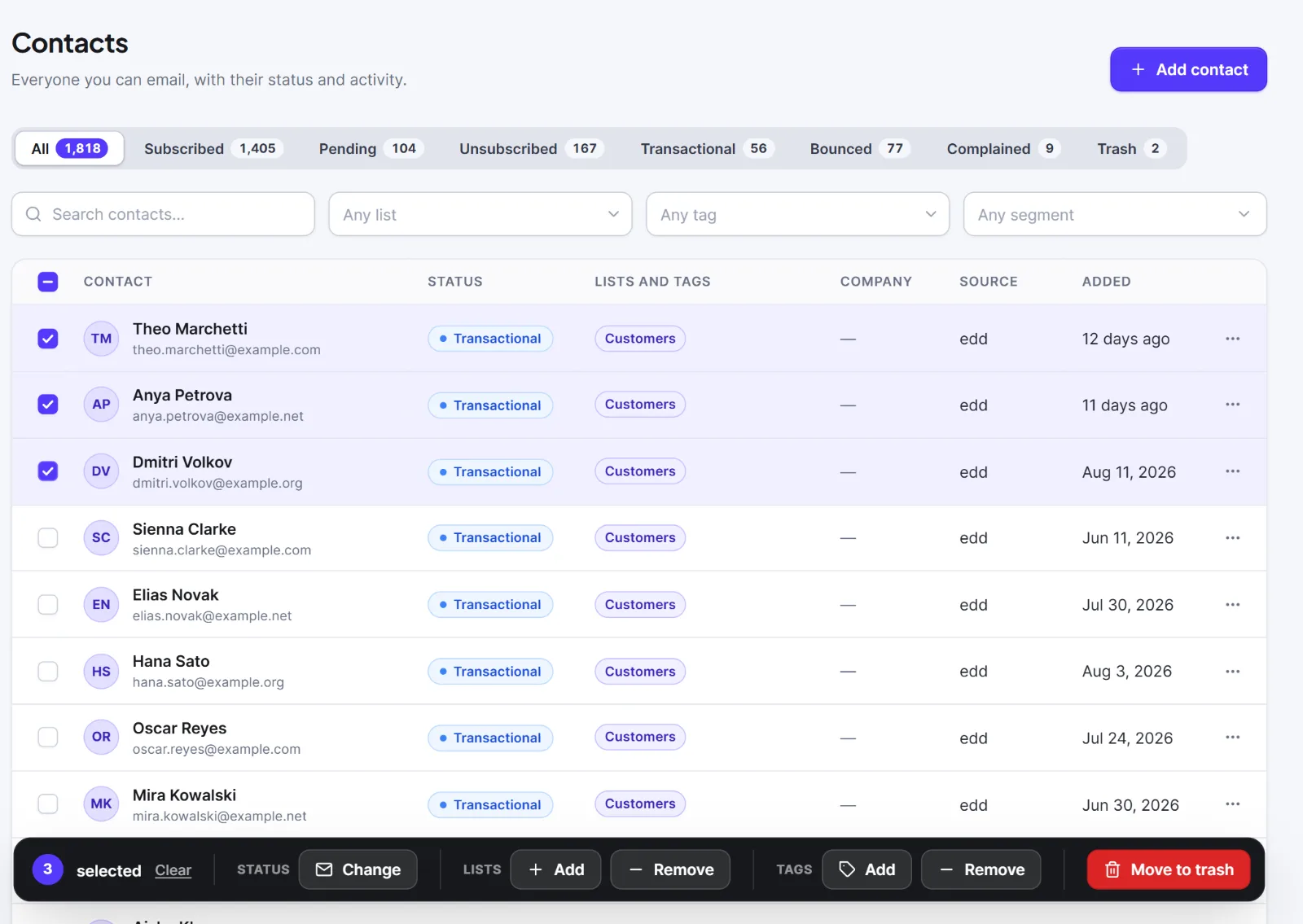Open row options for Hana Sato
The width and height of the screenshot is (1303, 924).
pyautogui.click(x=1232, y=672)
